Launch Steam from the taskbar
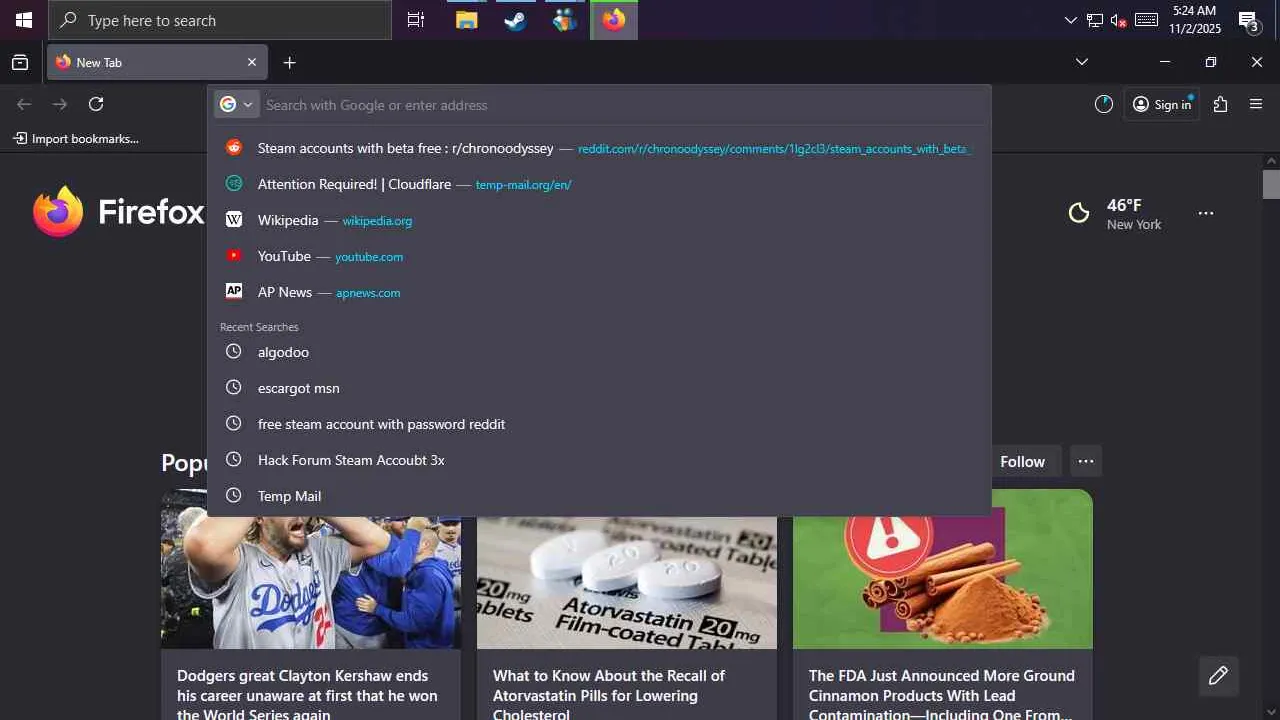 515,20
